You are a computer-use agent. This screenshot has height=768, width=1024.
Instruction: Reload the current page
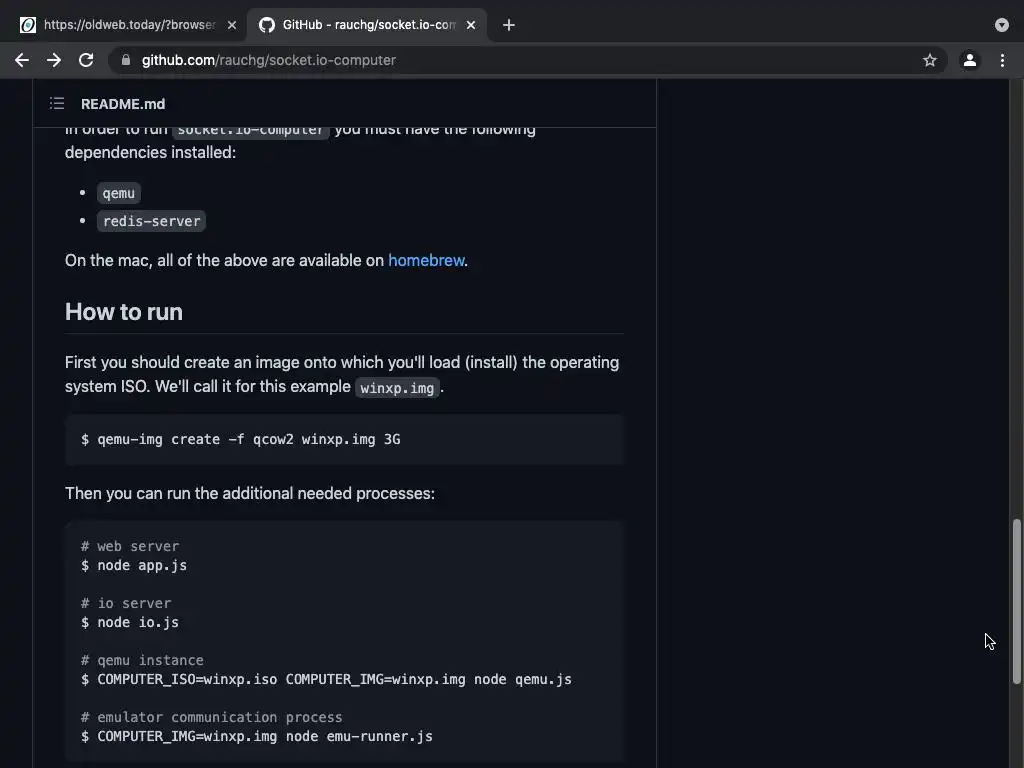pyautogui.click(x=86, y=60)
